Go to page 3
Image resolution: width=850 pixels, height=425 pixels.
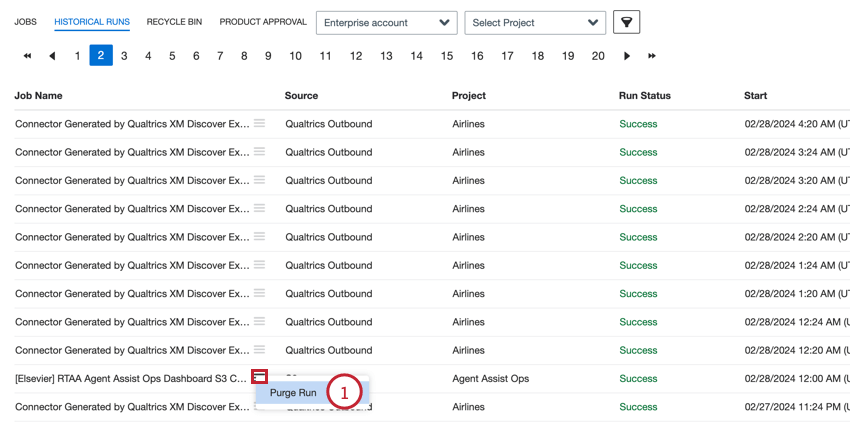[124, 56]
